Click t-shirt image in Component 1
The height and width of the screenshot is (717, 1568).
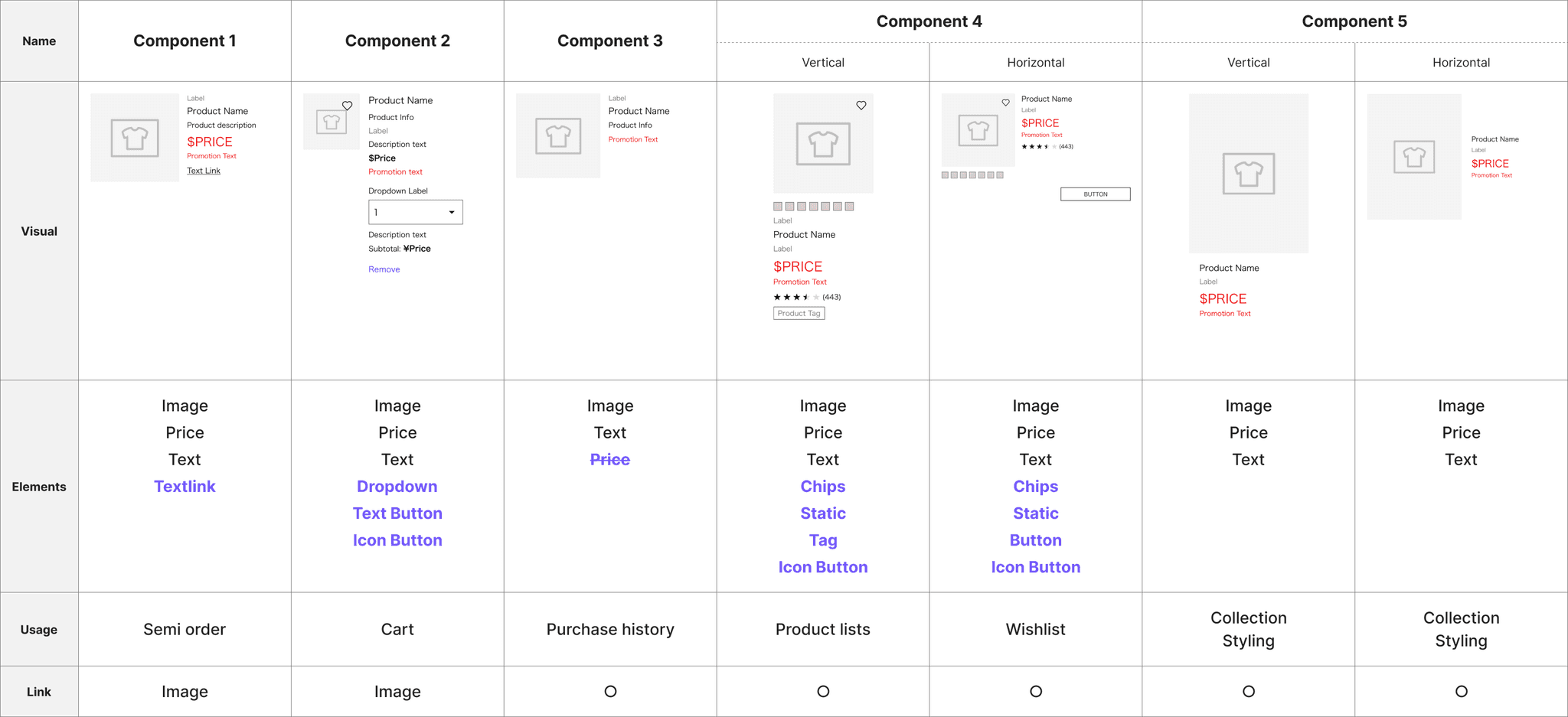click(x=135, y=138)
